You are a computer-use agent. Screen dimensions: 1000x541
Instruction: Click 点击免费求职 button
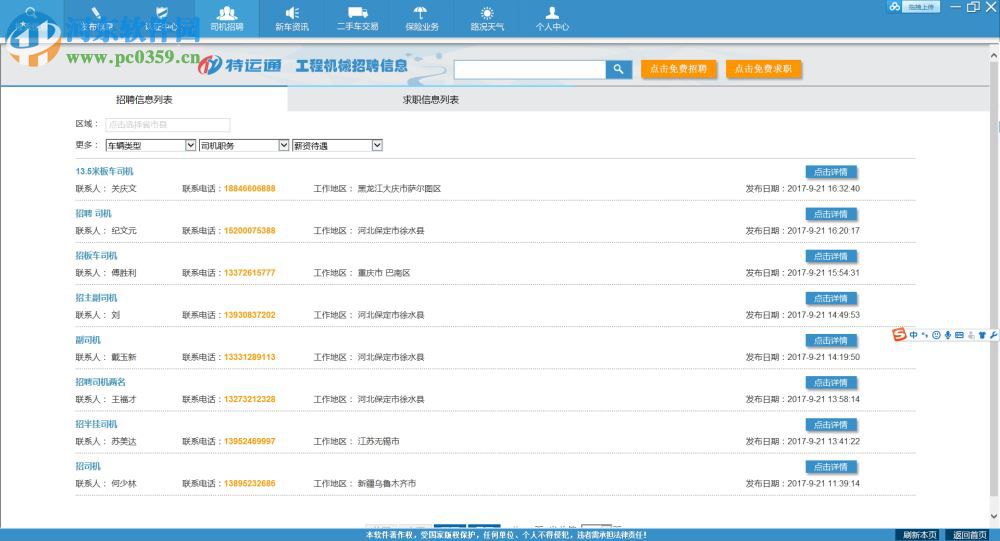click(763, 69)
